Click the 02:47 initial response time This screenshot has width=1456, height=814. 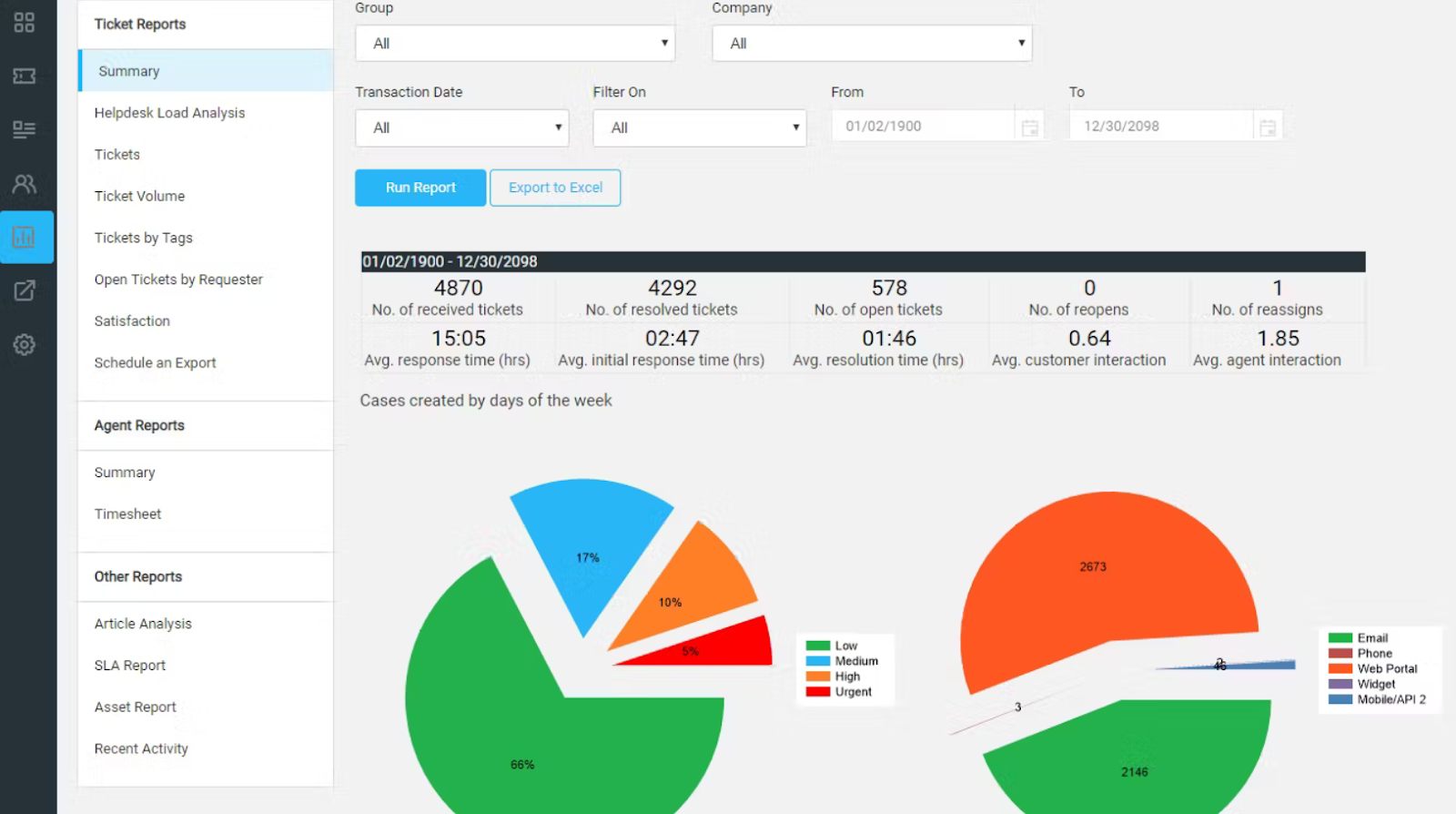[x=672, y=339]
